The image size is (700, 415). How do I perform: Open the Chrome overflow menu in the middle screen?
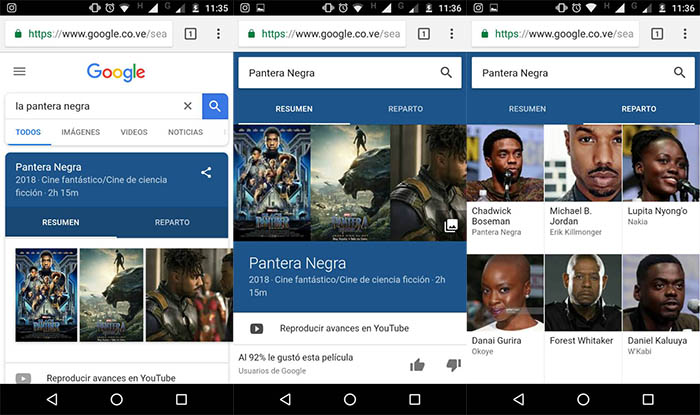[x=452, y=33]
